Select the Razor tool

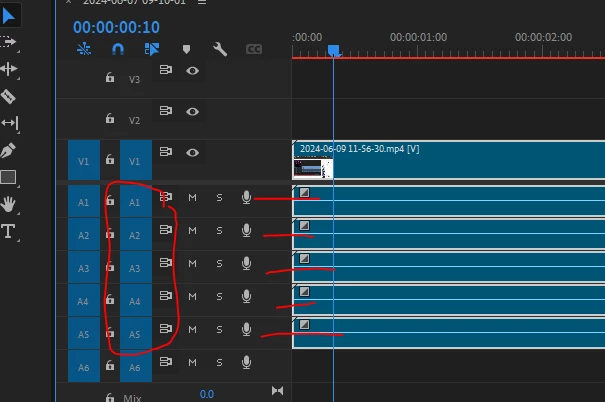click(8, 96)
